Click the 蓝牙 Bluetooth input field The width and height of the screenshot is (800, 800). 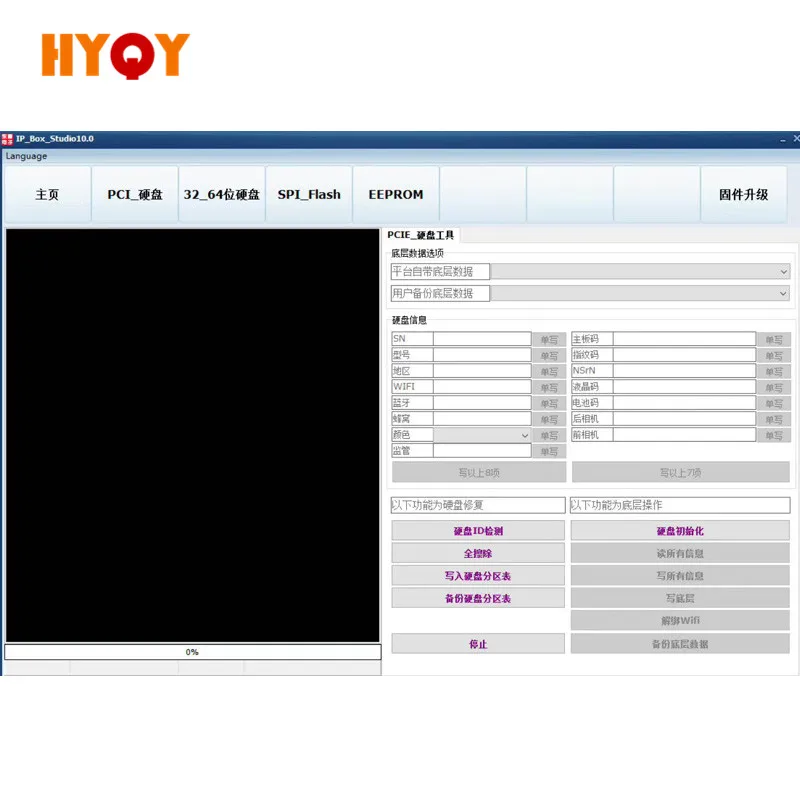coord(482,403)
